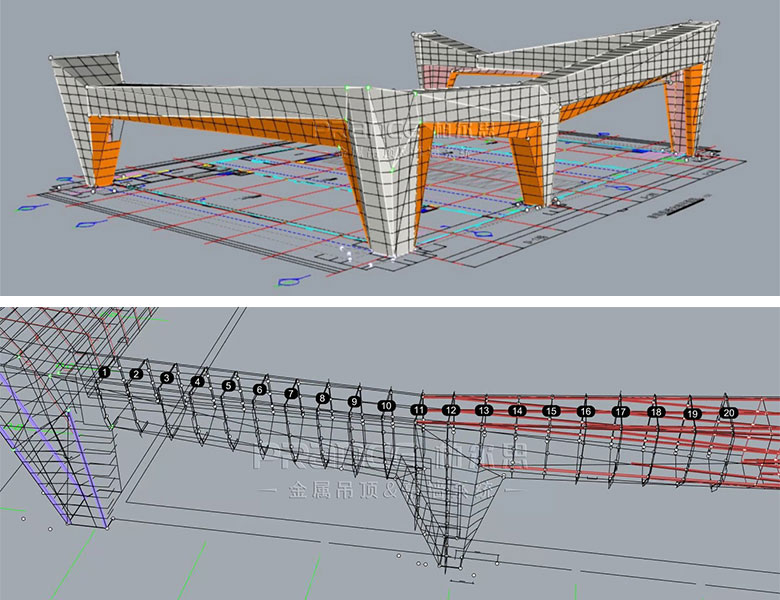Screen dimensions: 780x600
Task: Select the marker labeled 18
Action: click(x=656, y=412)
